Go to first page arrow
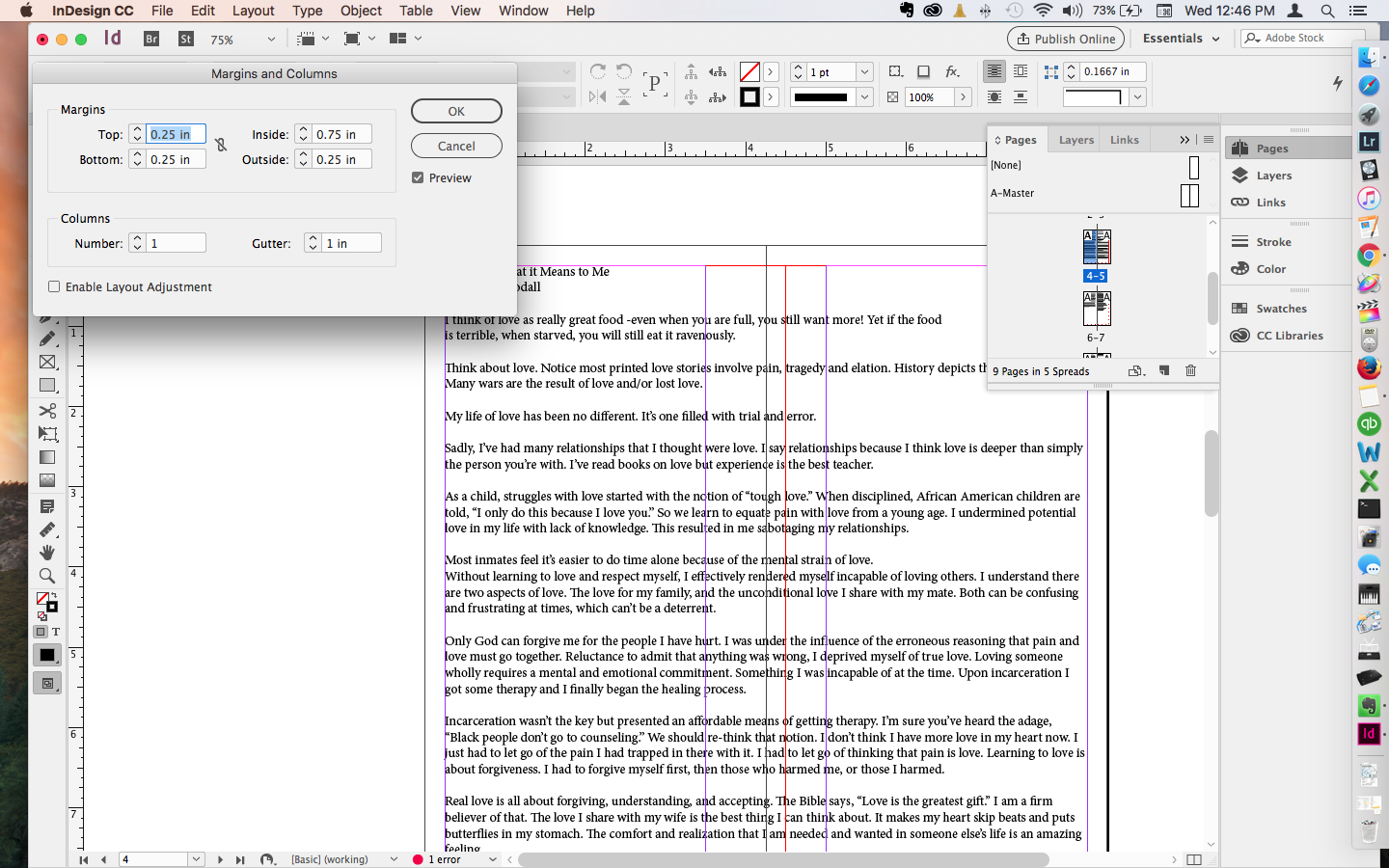Viewport: 1389px width, 868px height. [84, 859]
